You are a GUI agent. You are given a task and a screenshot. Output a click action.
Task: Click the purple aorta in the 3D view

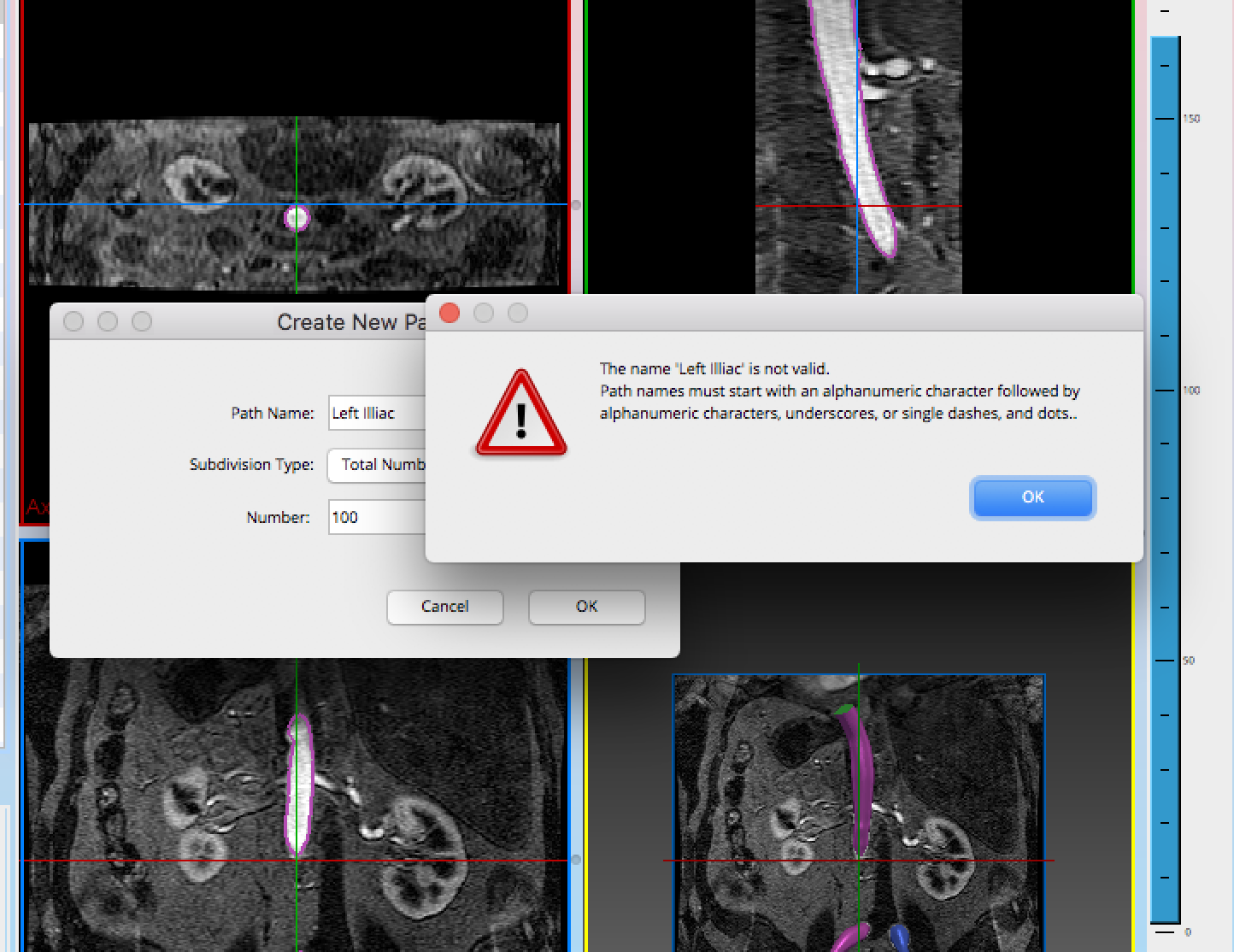tap(861, 769)
